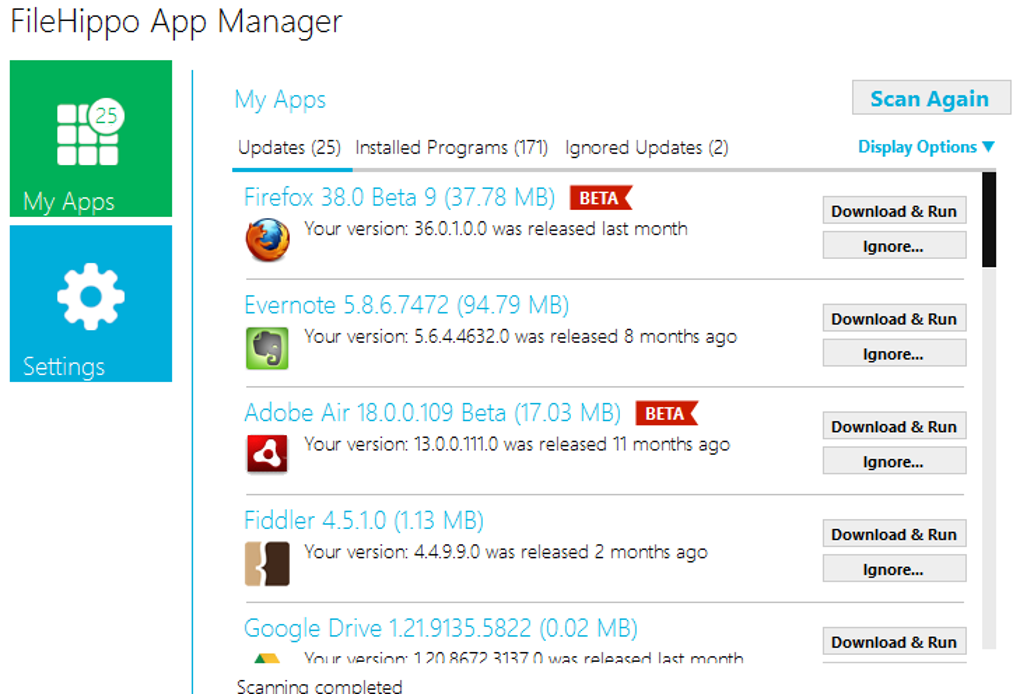Click the Fiddler app icon
The image size is (1020, 694).
[267, 563]
